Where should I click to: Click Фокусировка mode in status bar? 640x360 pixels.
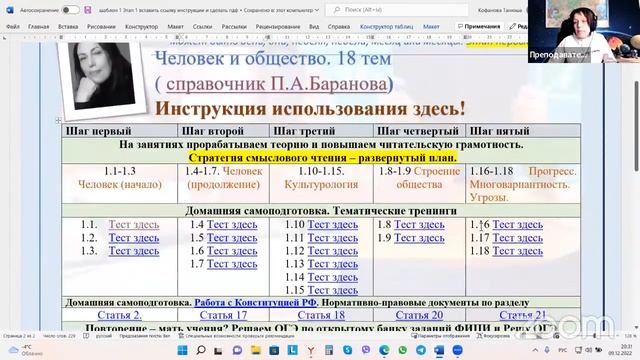493,336
